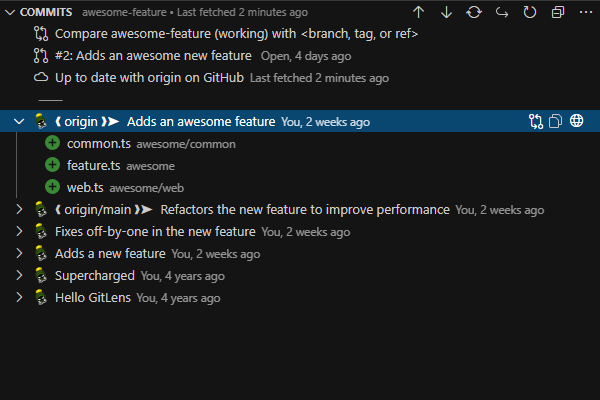Expand the 'Refactors the new feature' commit
600x400 pixels.
tap(19, 210)
